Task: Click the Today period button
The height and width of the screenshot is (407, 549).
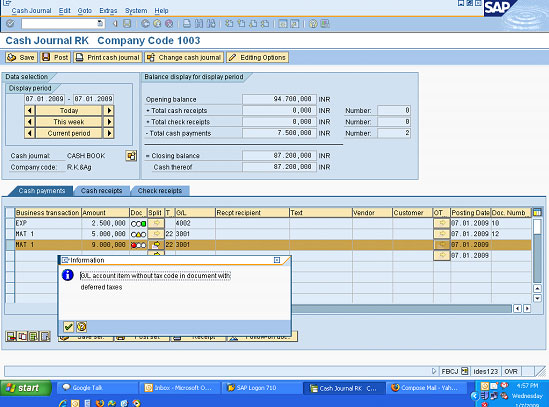Action: pyautogui.click(x=69, y=111)
